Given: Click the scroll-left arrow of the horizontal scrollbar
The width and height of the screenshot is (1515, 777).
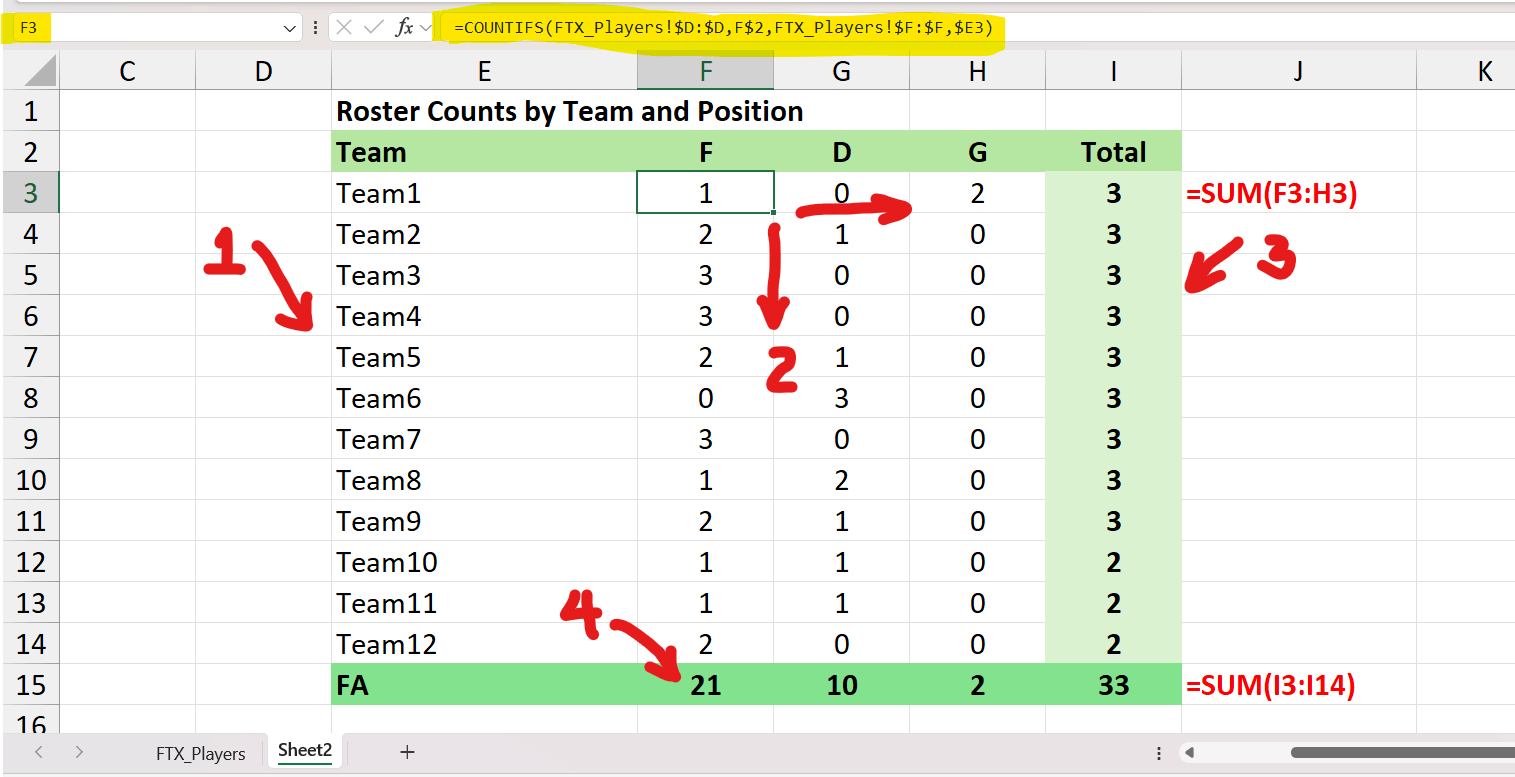Looking at the screenshot, I should pos(1189,753).
